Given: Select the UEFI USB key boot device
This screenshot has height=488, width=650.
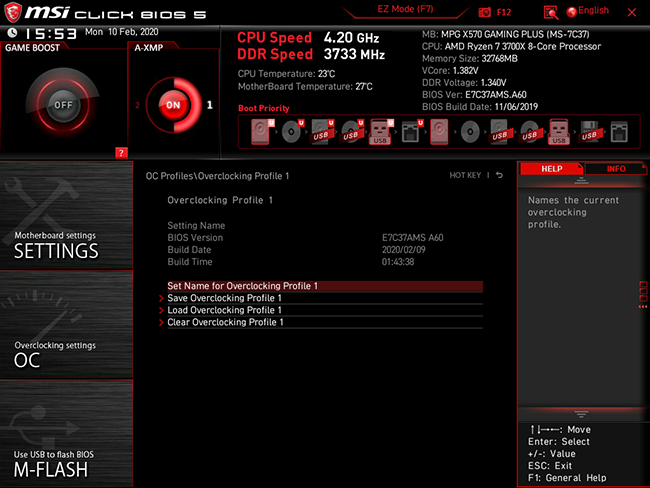Looking at the screenshot, I should pyautogui.click(x=381, y=132).
